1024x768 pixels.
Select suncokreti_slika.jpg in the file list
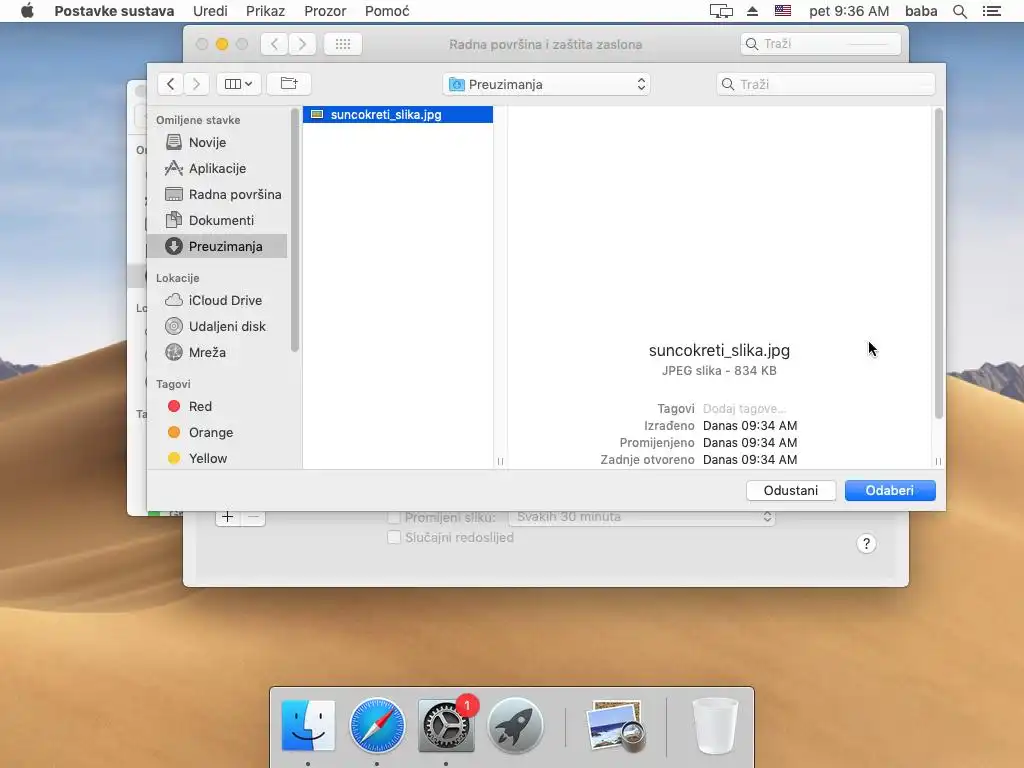[398, 114]
